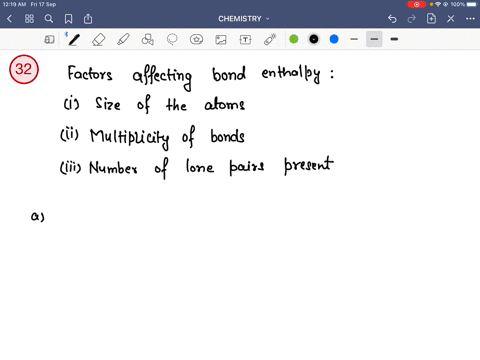Go back using the left chevron
Screen dimensions: 480x360
(9, 19)
